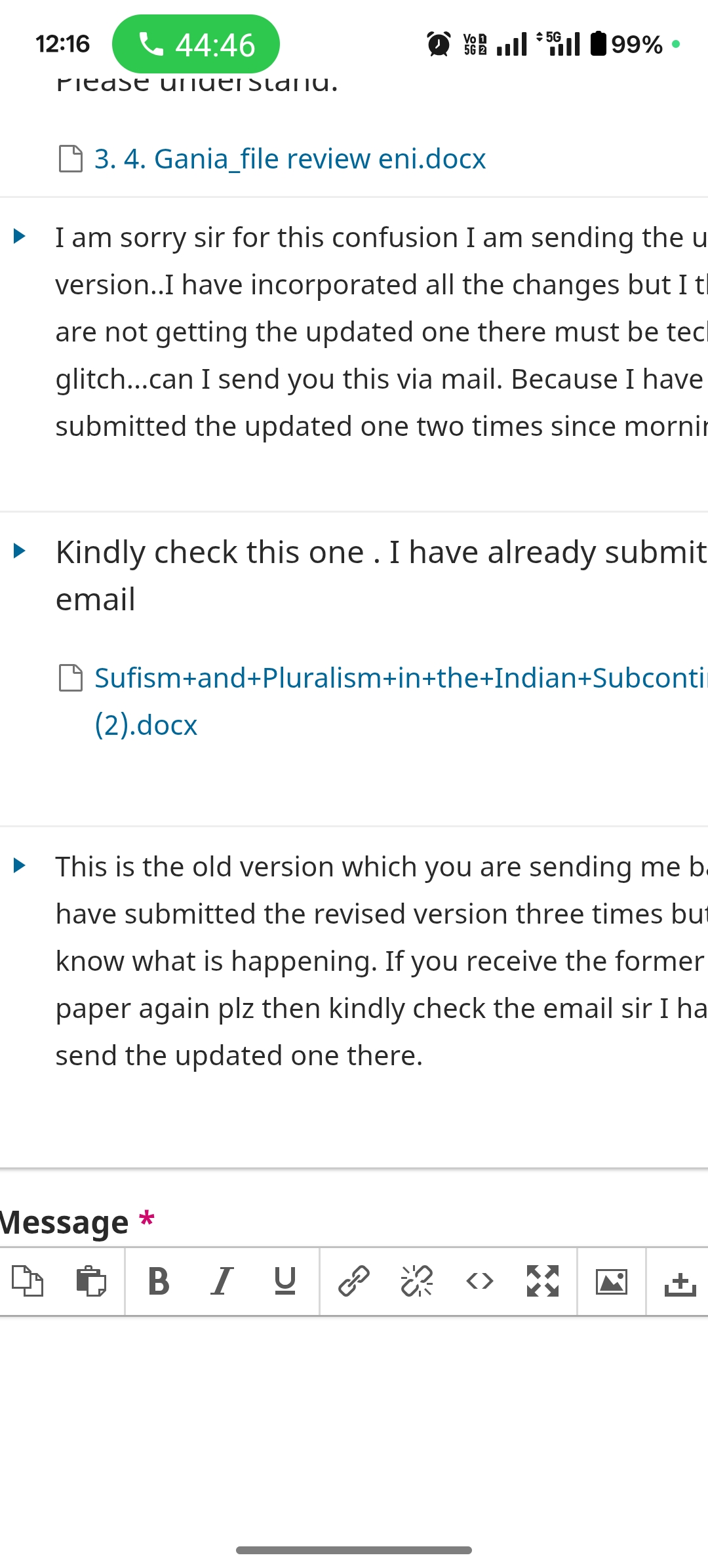Switch editor to fullscreen mode
Viewport: 708px width, 1568px height.
[543, 1281]
